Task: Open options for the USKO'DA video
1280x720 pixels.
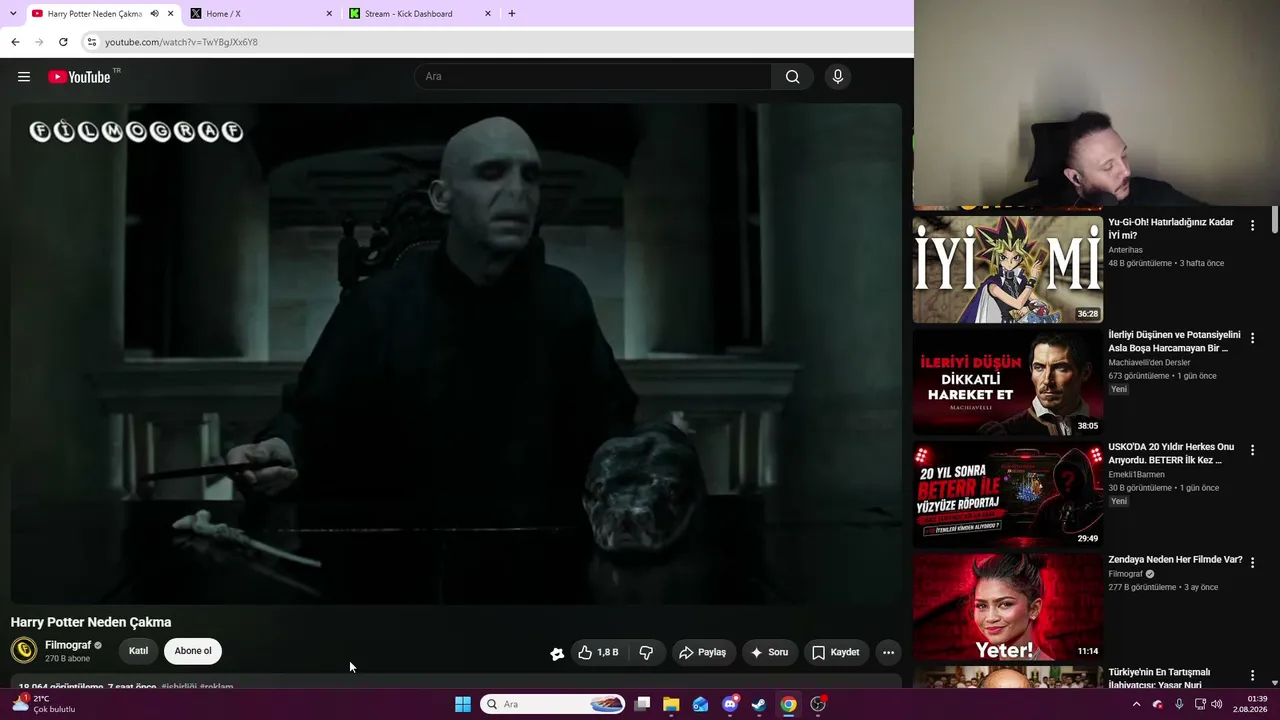Action: pyautogui.click(x=1252, y=450)
